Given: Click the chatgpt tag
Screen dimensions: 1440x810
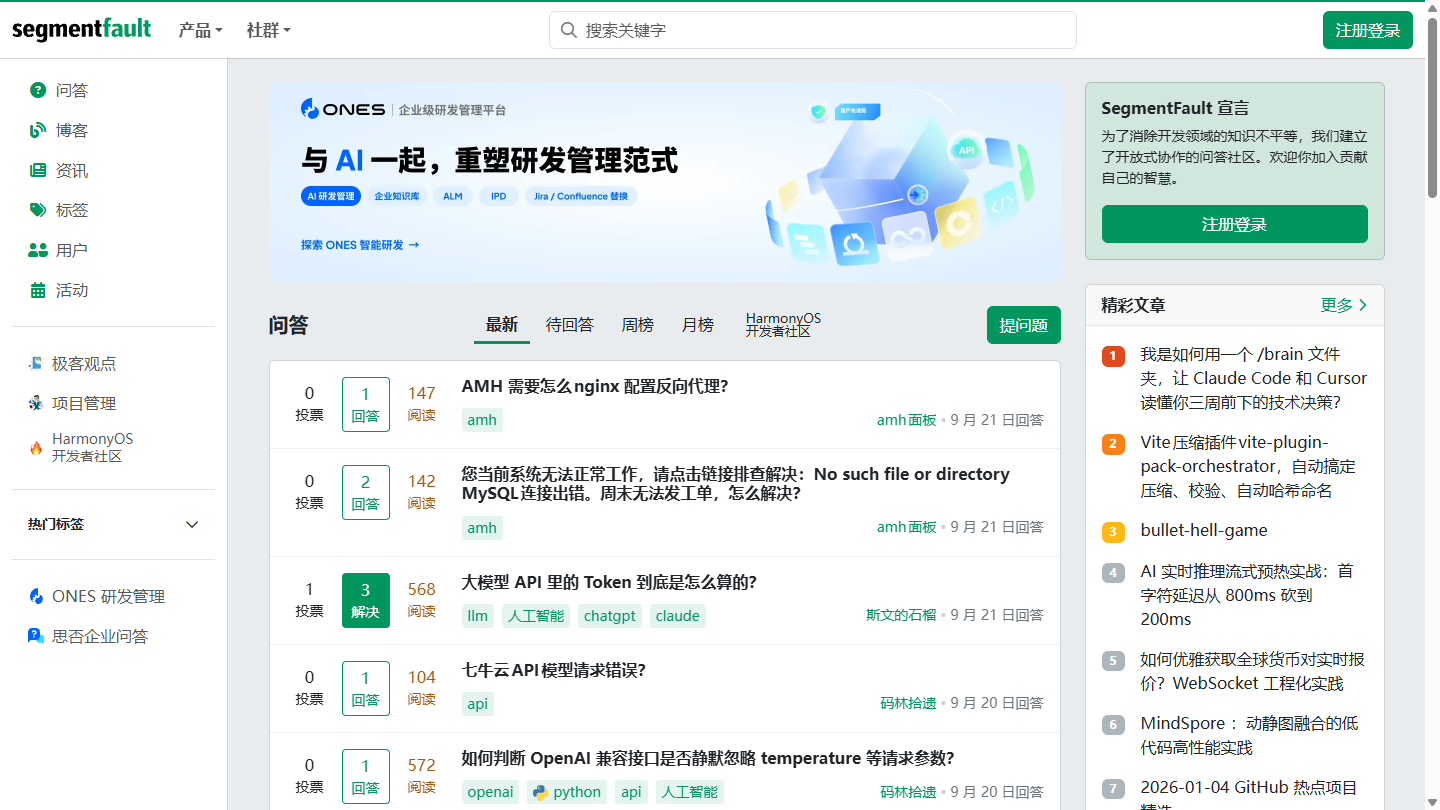Looking at the screenshot, I should (610, 616).
